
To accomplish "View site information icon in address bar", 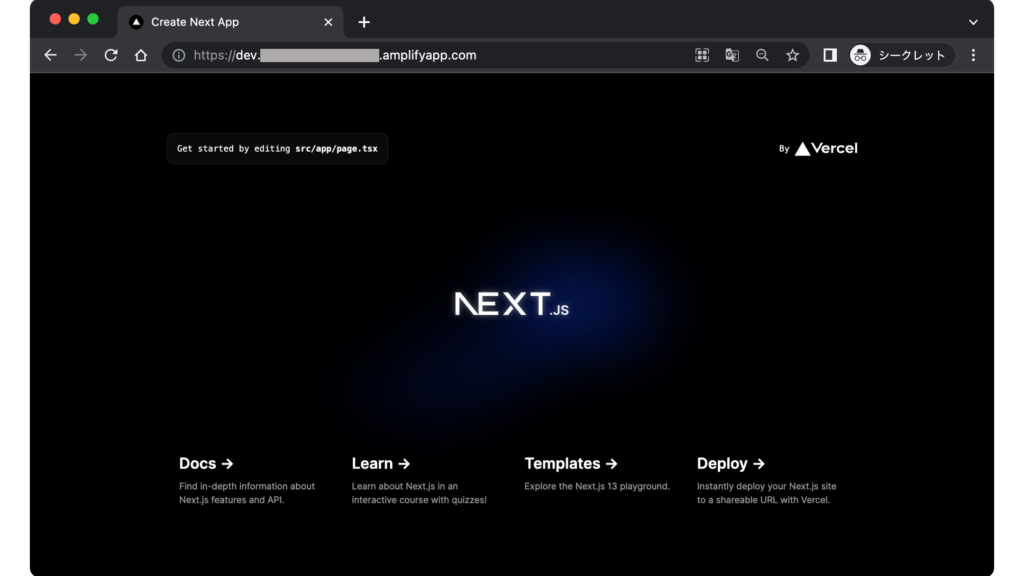I will tap(178, 56).
